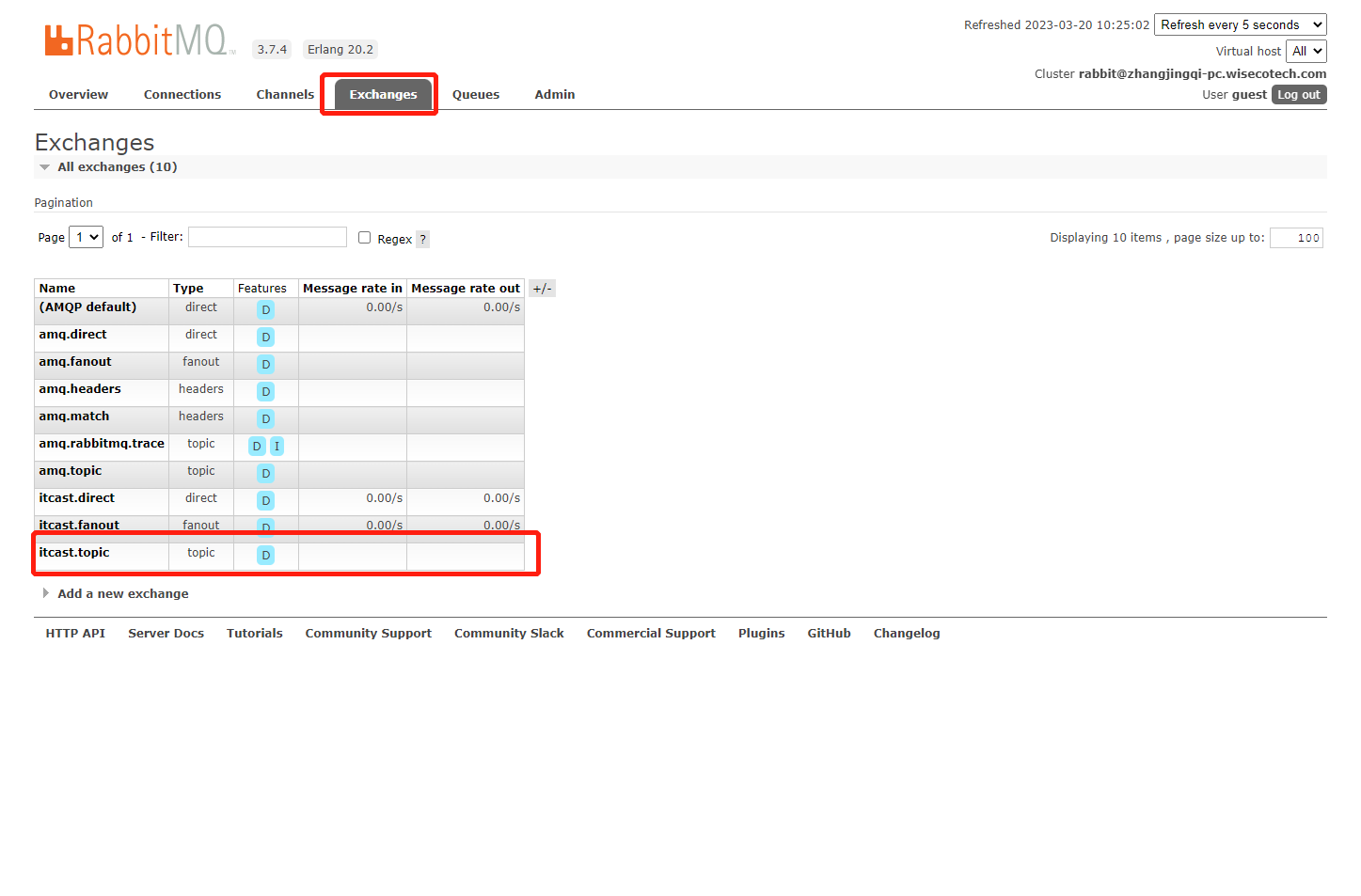Click the question mark help next to Regex
The height and width of the screenshot is (896, 1361).
pos(423,239)
